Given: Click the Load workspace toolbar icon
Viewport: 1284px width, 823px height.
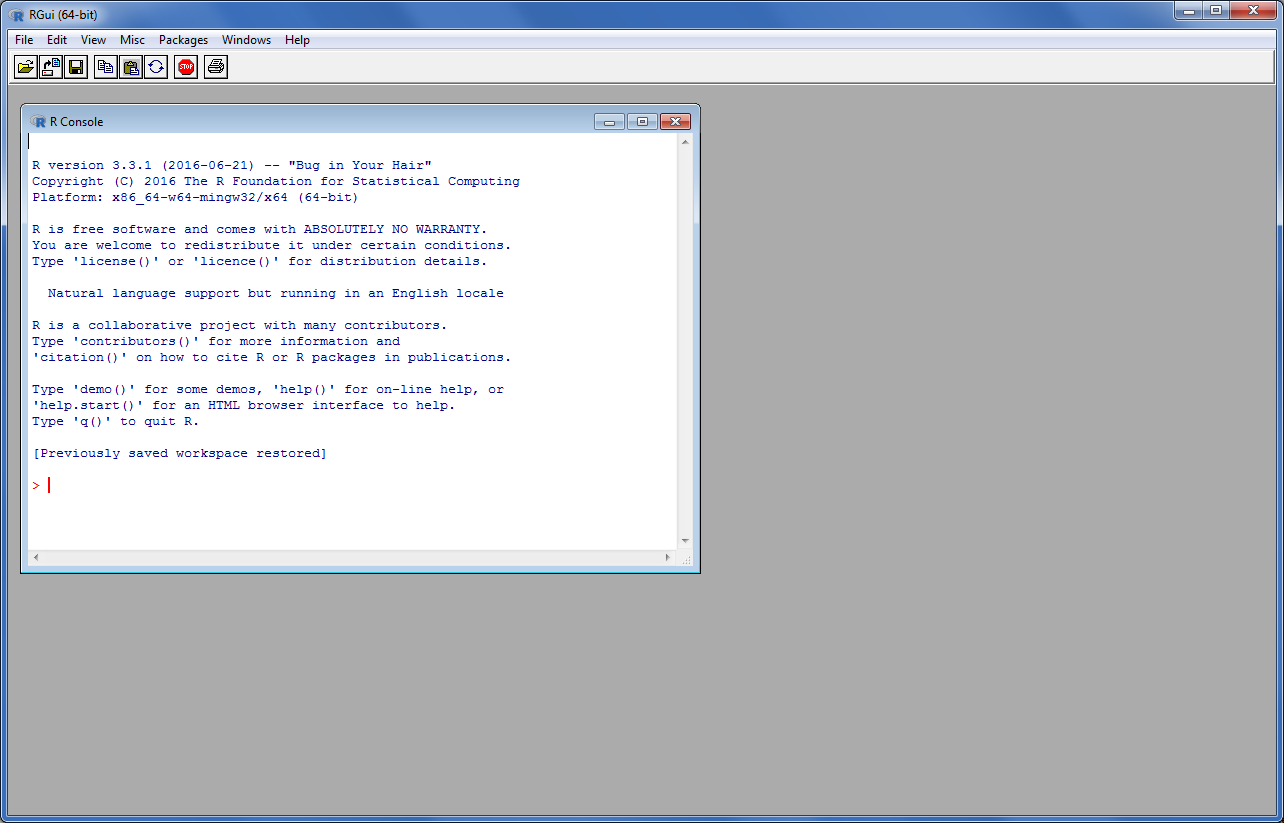Looking at the screenshot, I should coord(51,67).
